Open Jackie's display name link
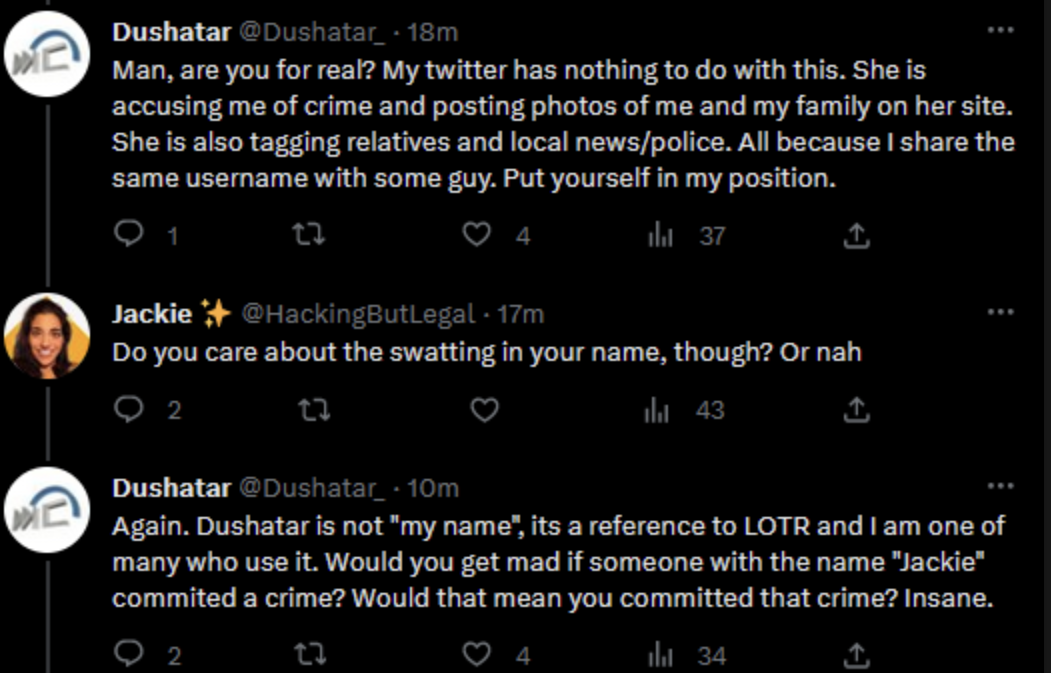The width and height of the screenshot is (1051, 673). (x=151, y=314)
